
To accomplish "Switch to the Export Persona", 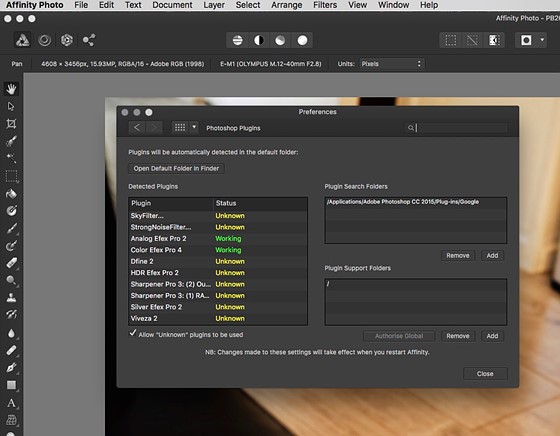I will click(89, 40).
